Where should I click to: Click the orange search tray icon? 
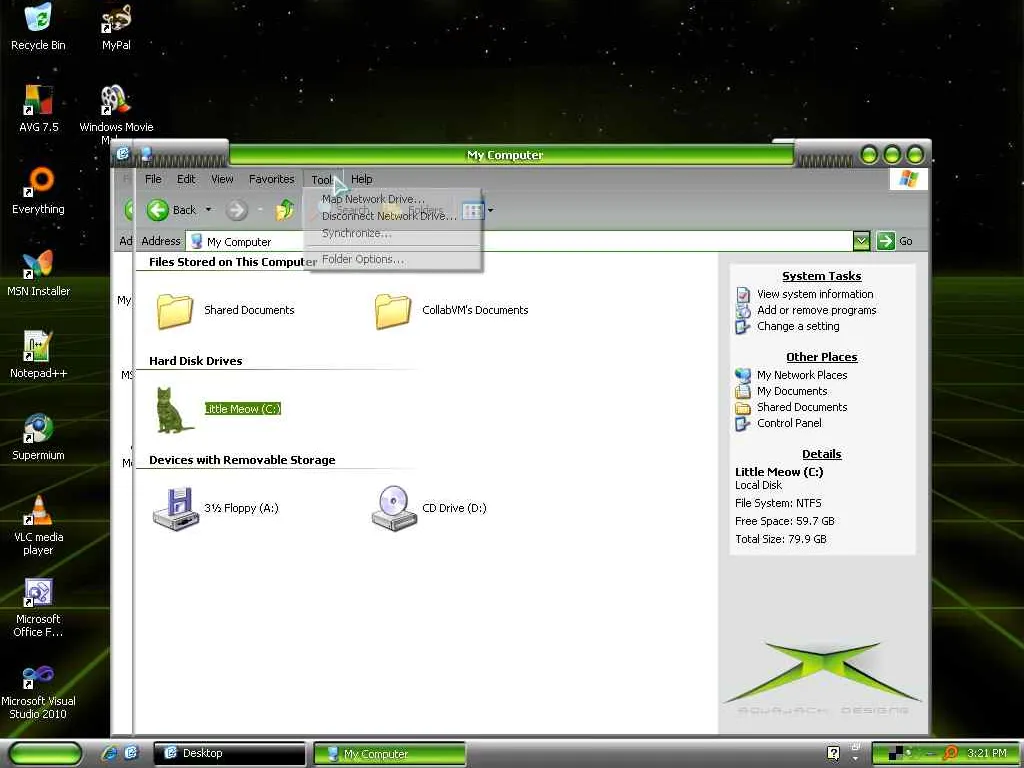click(x=950, y=753)
